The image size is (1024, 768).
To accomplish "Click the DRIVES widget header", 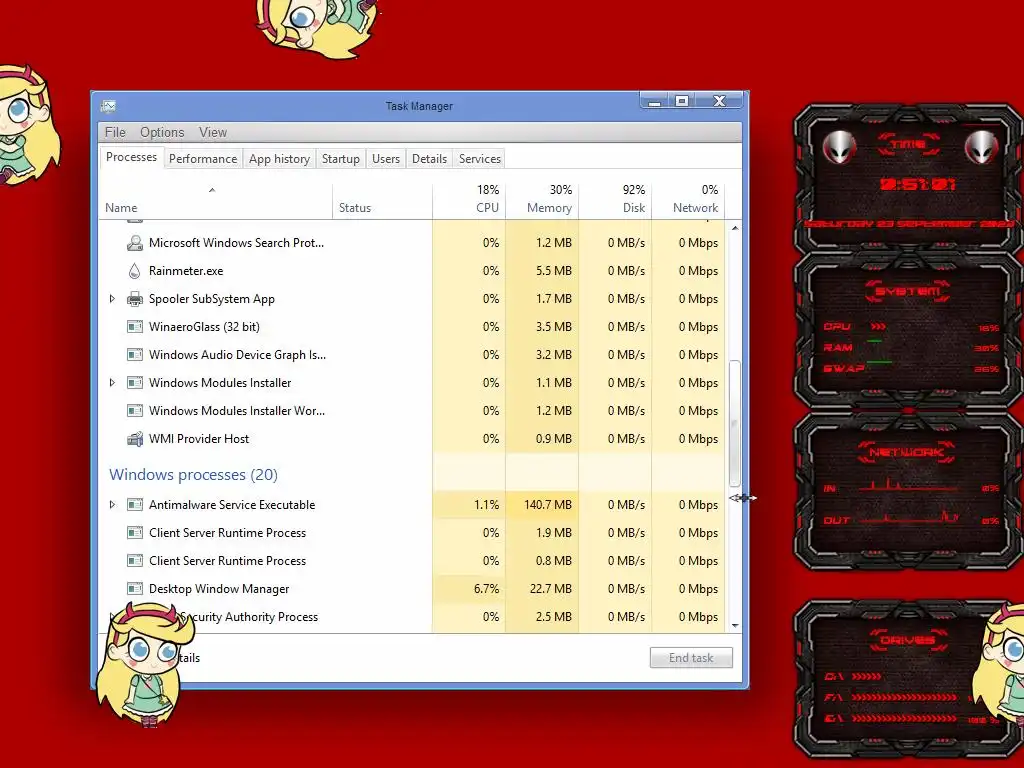I will pyautogui.click(x=907, y=639).
